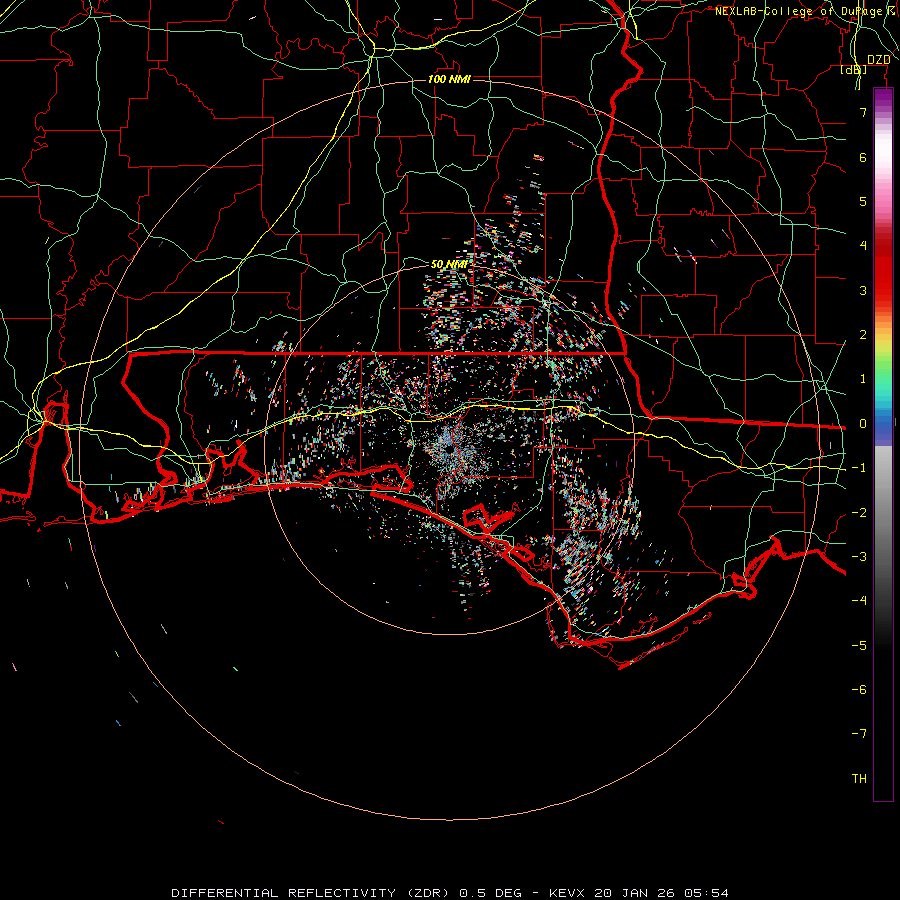The height and width of the screenshot is (900, 900).
Task: Select the "1" value on color scale
Action: (863, 379)
